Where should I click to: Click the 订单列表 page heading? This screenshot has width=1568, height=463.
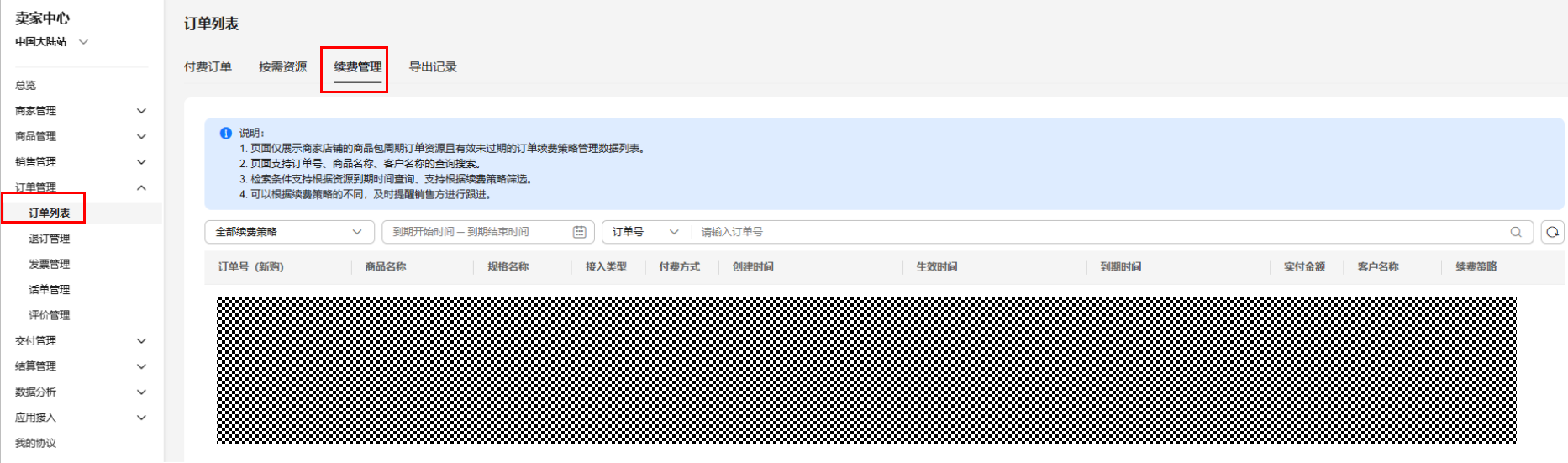[x=212, y=24]
